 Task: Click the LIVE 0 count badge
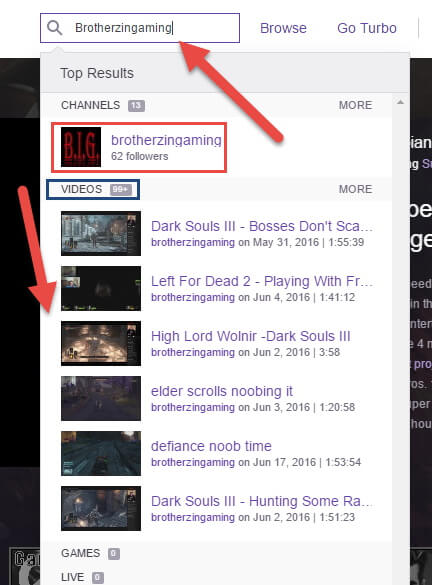[x=97, y=578]
